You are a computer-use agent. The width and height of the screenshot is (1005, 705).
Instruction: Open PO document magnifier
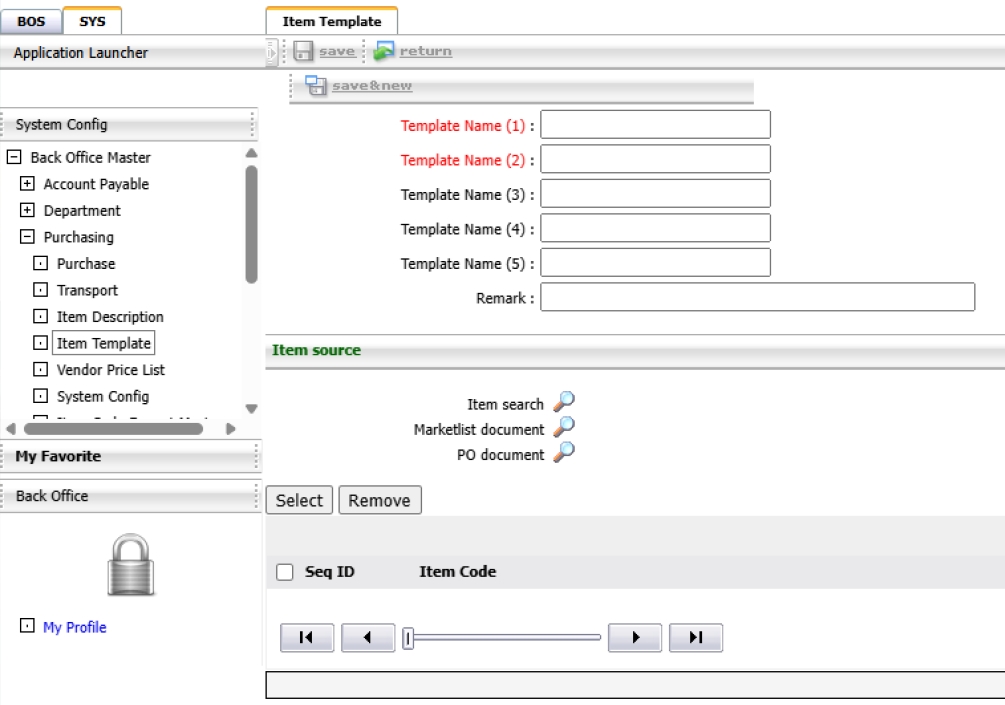click(564, 453)
